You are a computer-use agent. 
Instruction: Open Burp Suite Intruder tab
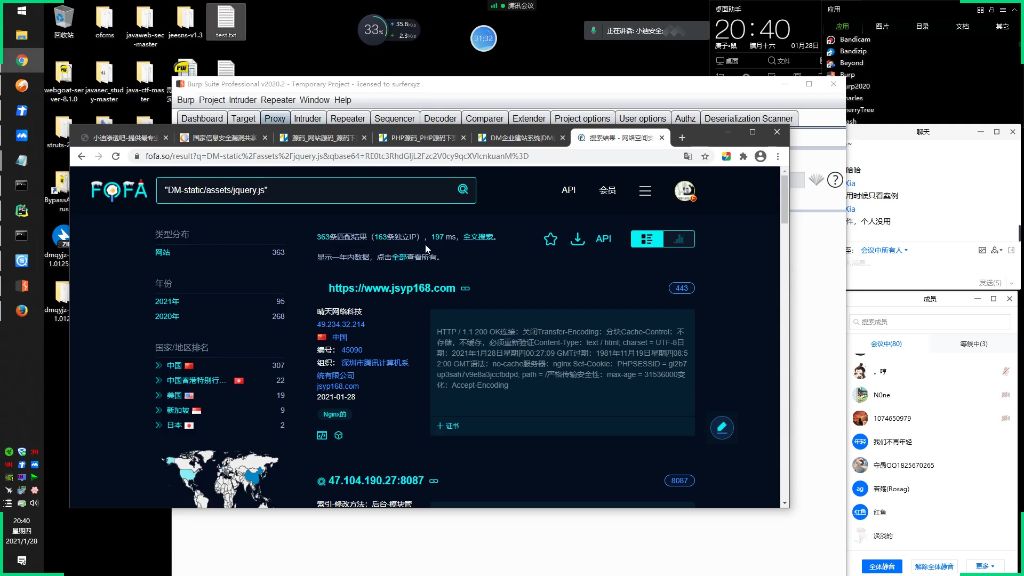tap(308, 118)
